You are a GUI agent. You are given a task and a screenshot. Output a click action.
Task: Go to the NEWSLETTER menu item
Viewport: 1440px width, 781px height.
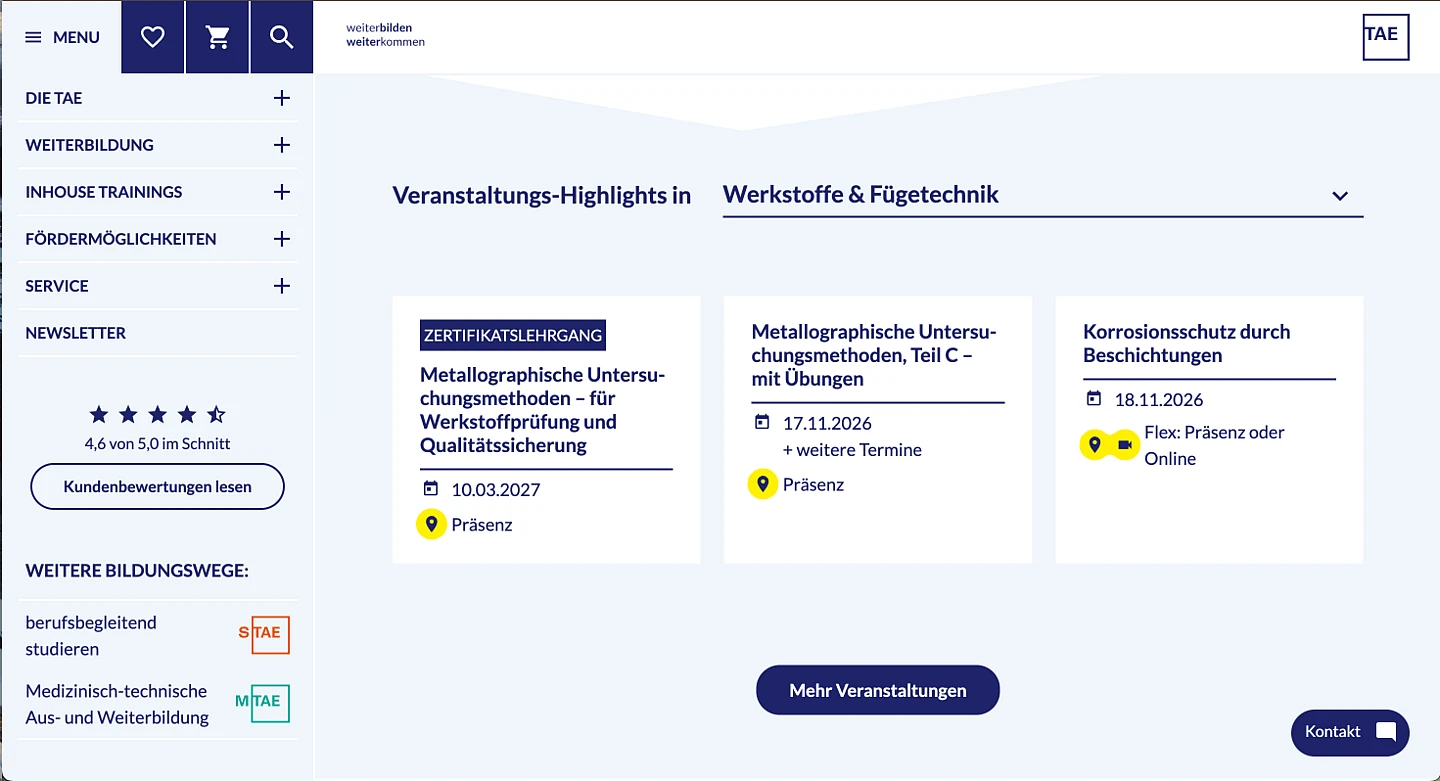(x=76, y=333)
